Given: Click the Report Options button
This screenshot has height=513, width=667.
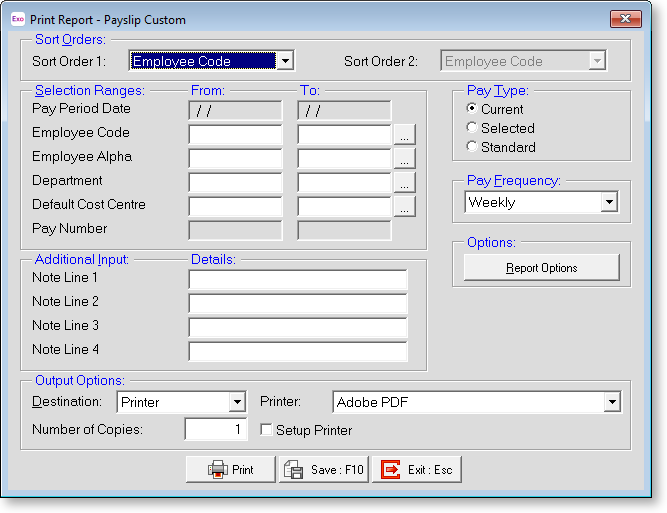Looking at the screenshot, I should point(541,268).
